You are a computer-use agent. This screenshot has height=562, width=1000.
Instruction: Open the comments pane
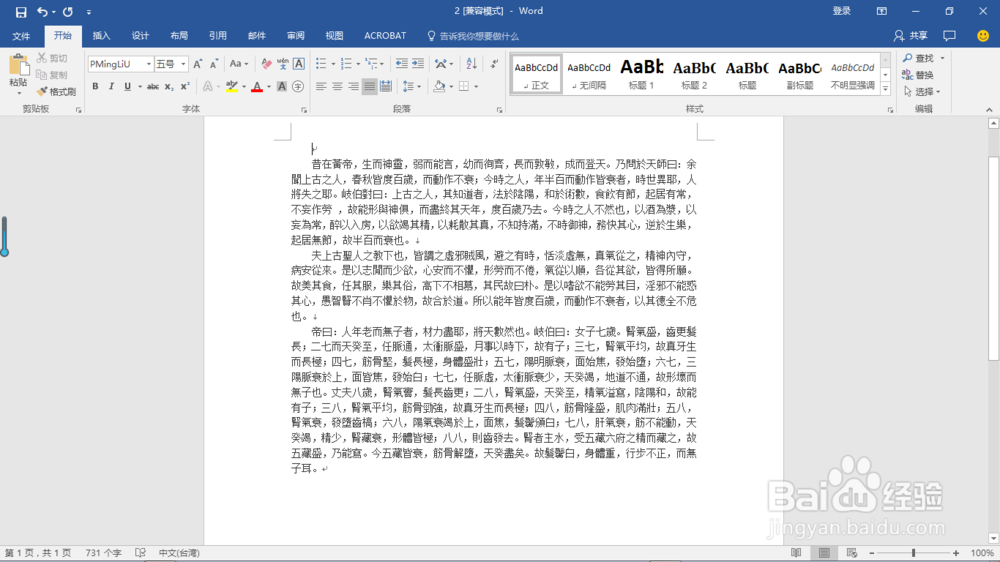(x=950, y=36)
